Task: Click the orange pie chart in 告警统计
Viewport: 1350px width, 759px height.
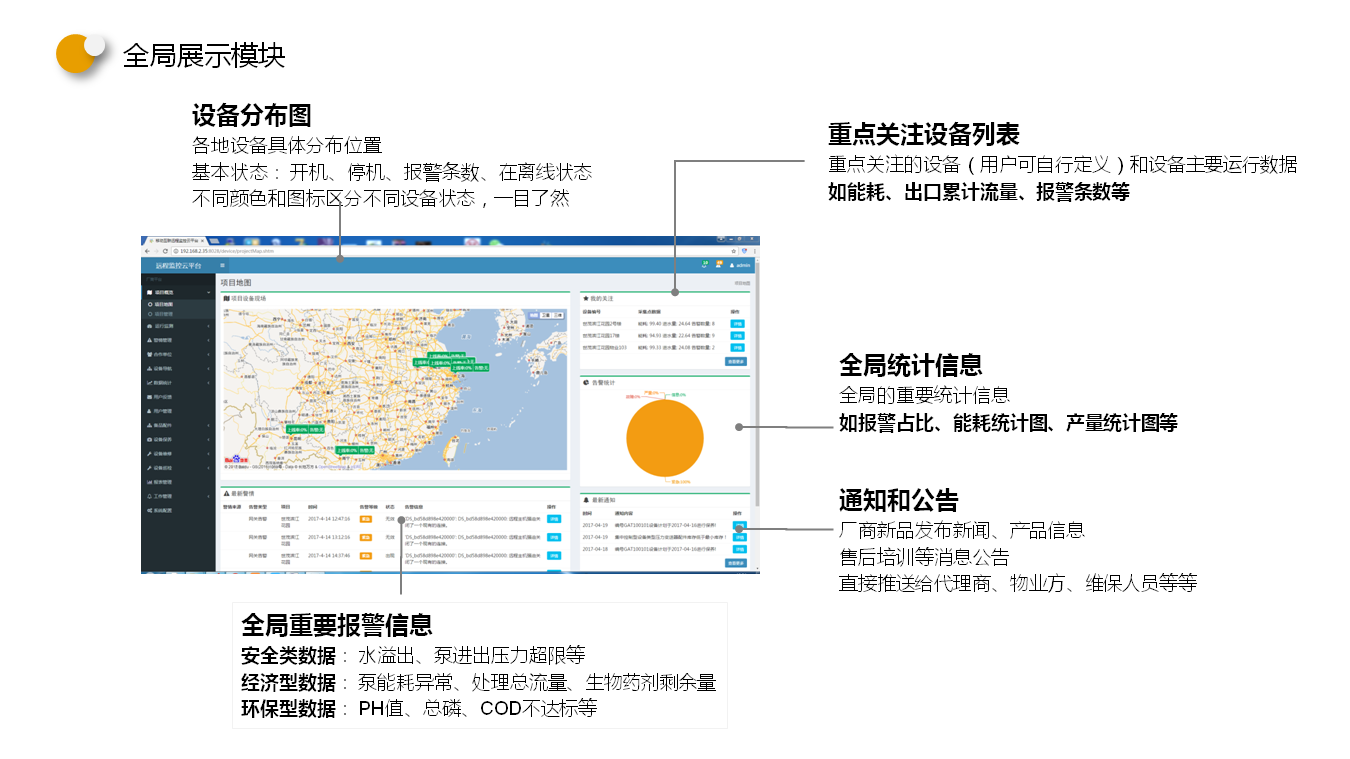Action: (x=665, y=438)
